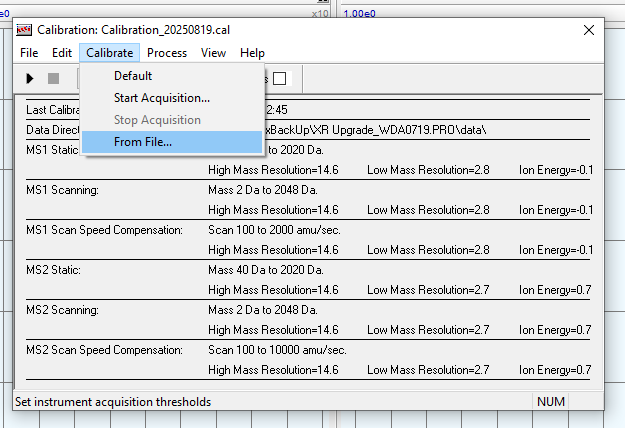Click MS2 Static Low Mass Resolution=2.7

[x=428, y=290]
